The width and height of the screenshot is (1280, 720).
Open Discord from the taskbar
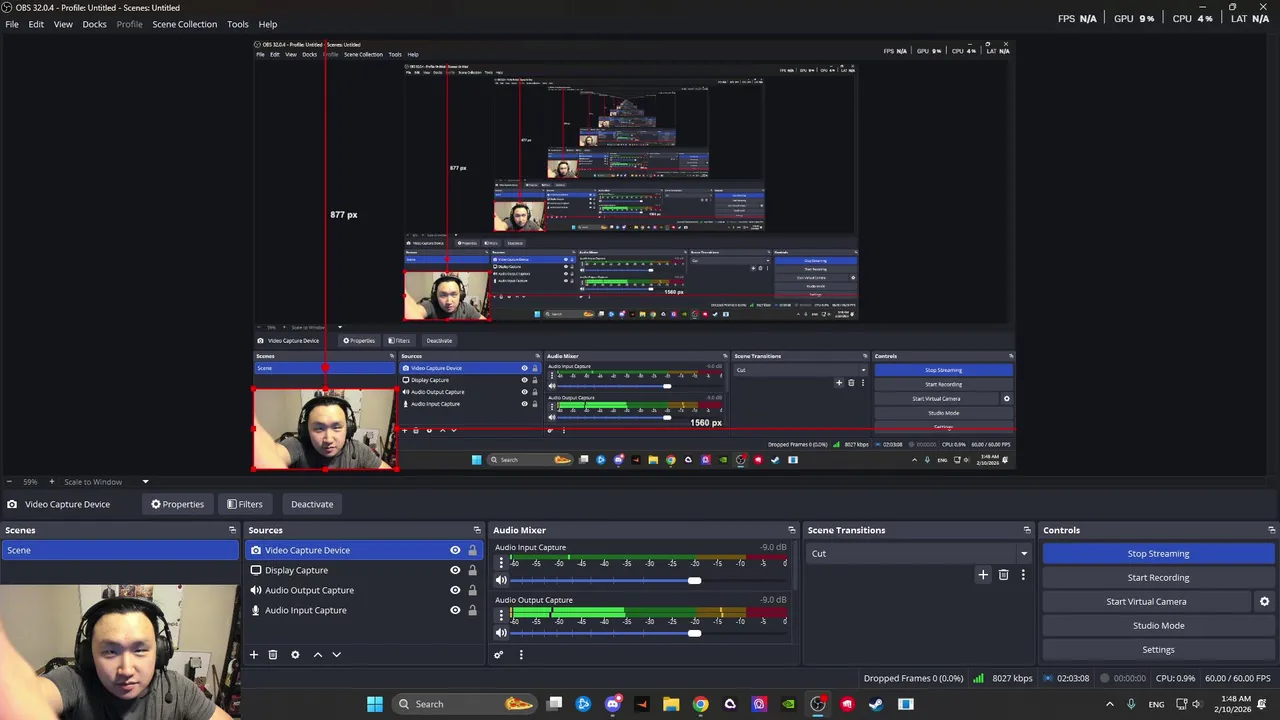(x=613, y=704)
